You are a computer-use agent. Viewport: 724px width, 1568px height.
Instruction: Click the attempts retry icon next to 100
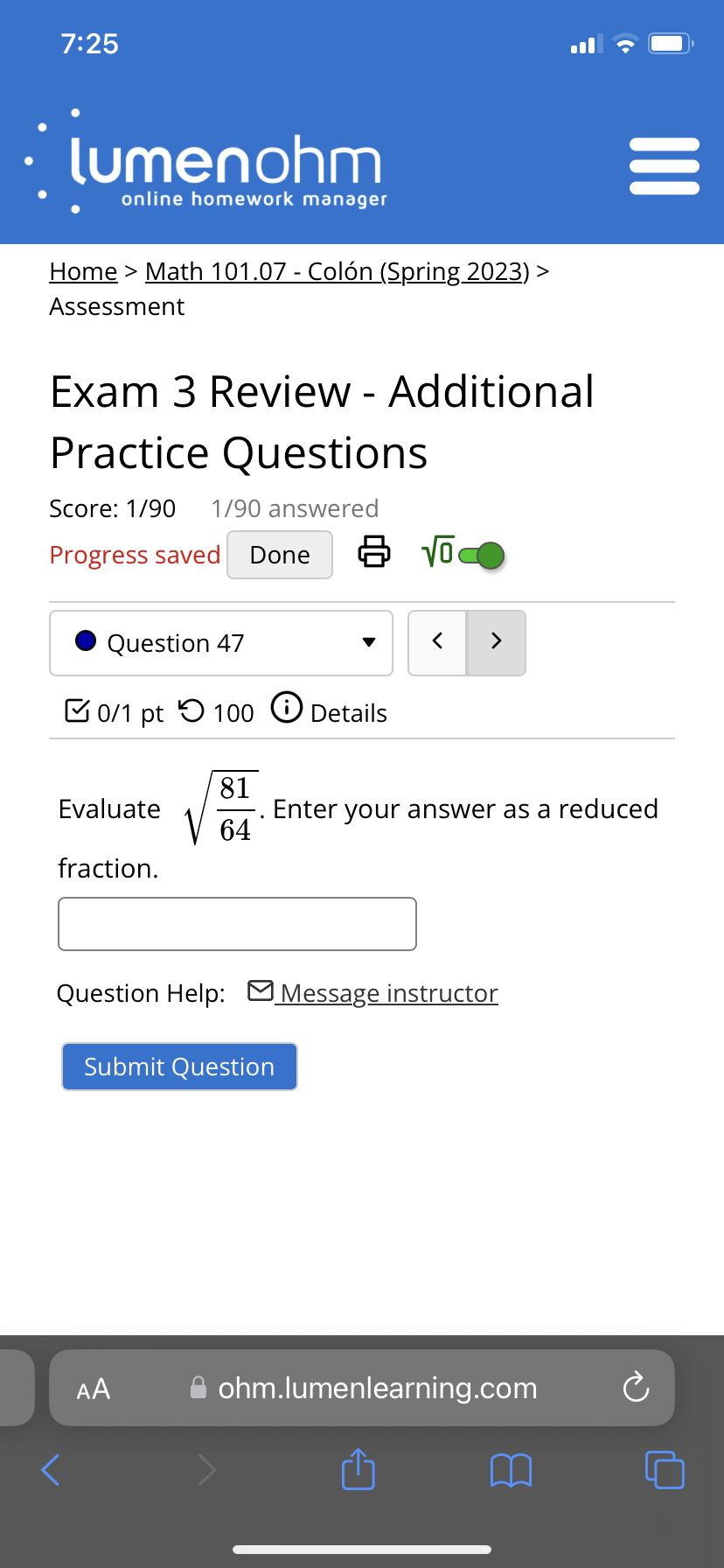click(191, 710)
